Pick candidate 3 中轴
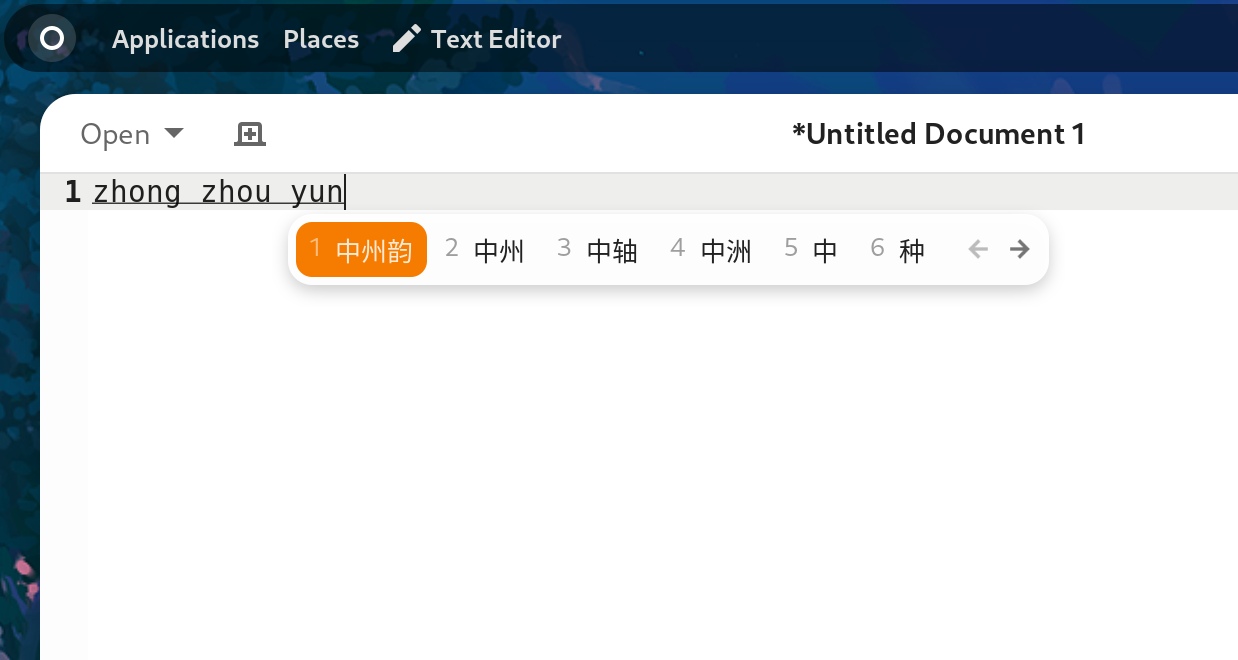Image resolution: width=1238 pixels, height=660 pixels. 598,250
